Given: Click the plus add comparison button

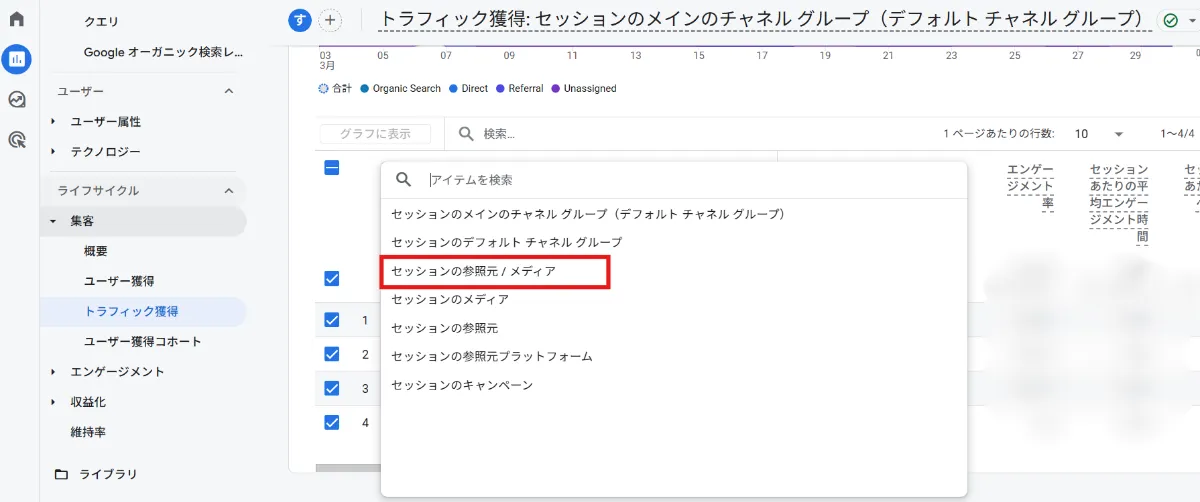Looking at the screenshot, I should coord(329,20).
